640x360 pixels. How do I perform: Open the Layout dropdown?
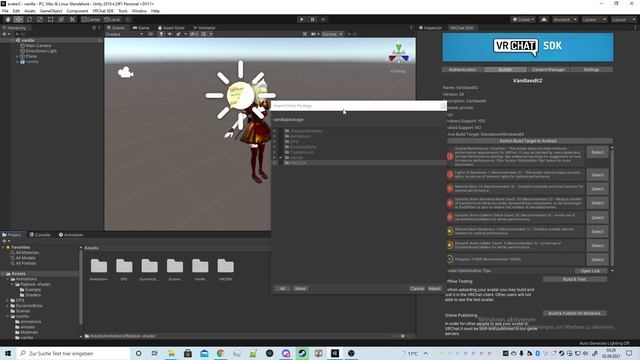(x=623, y=20)
